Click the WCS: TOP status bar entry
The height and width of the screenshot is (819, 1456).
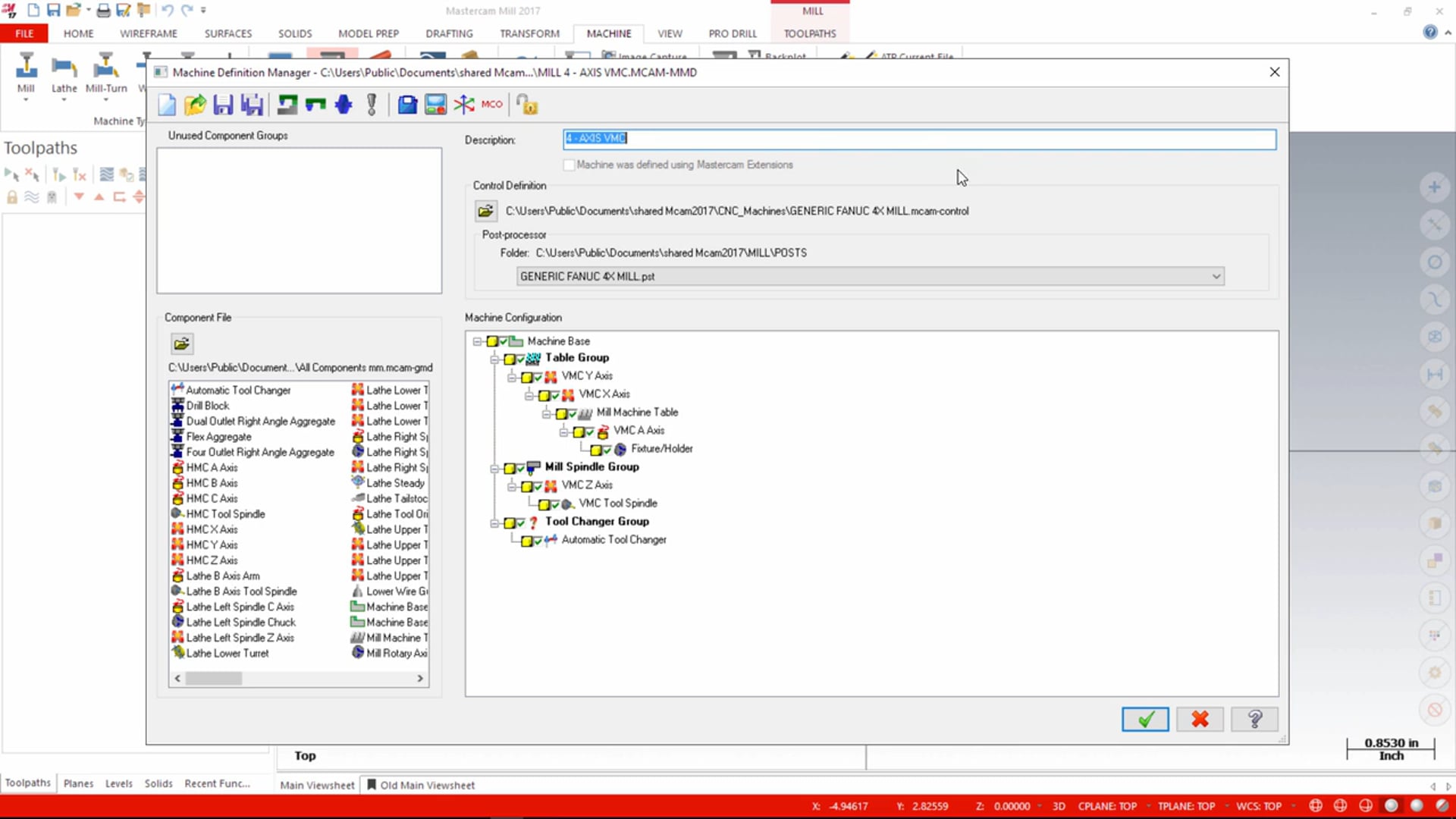(x=1259, y=806)
